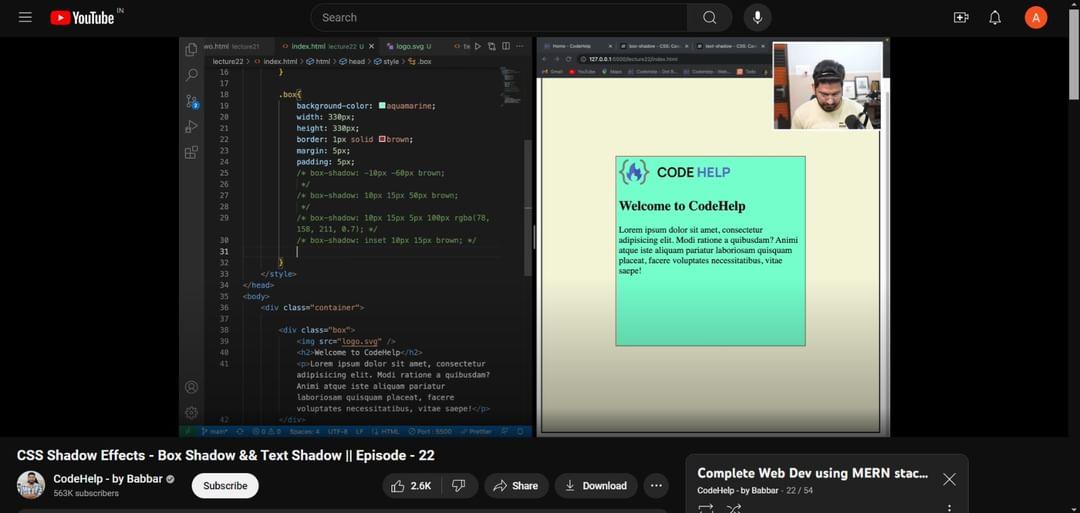The image size is (1080, 513).
Task: Click the browser back arrow in video
Action: click(x=546, y=59)
